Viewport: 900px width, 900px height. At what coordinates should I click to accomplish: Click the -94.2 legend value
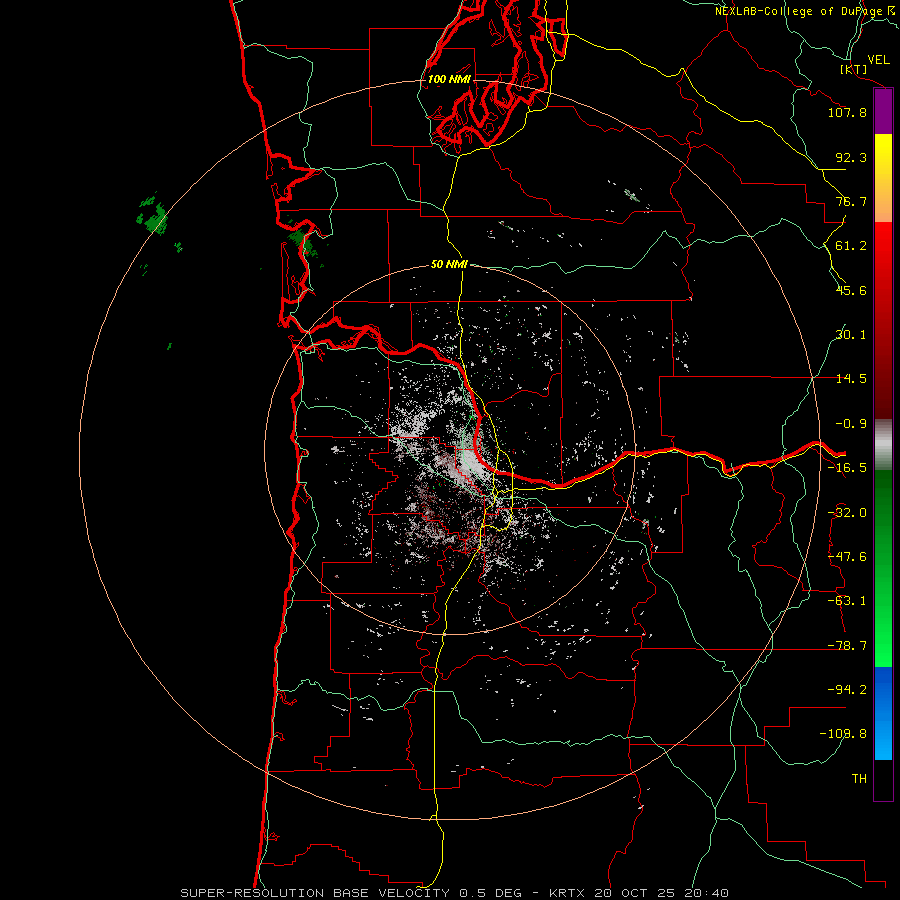coord(847,690)
